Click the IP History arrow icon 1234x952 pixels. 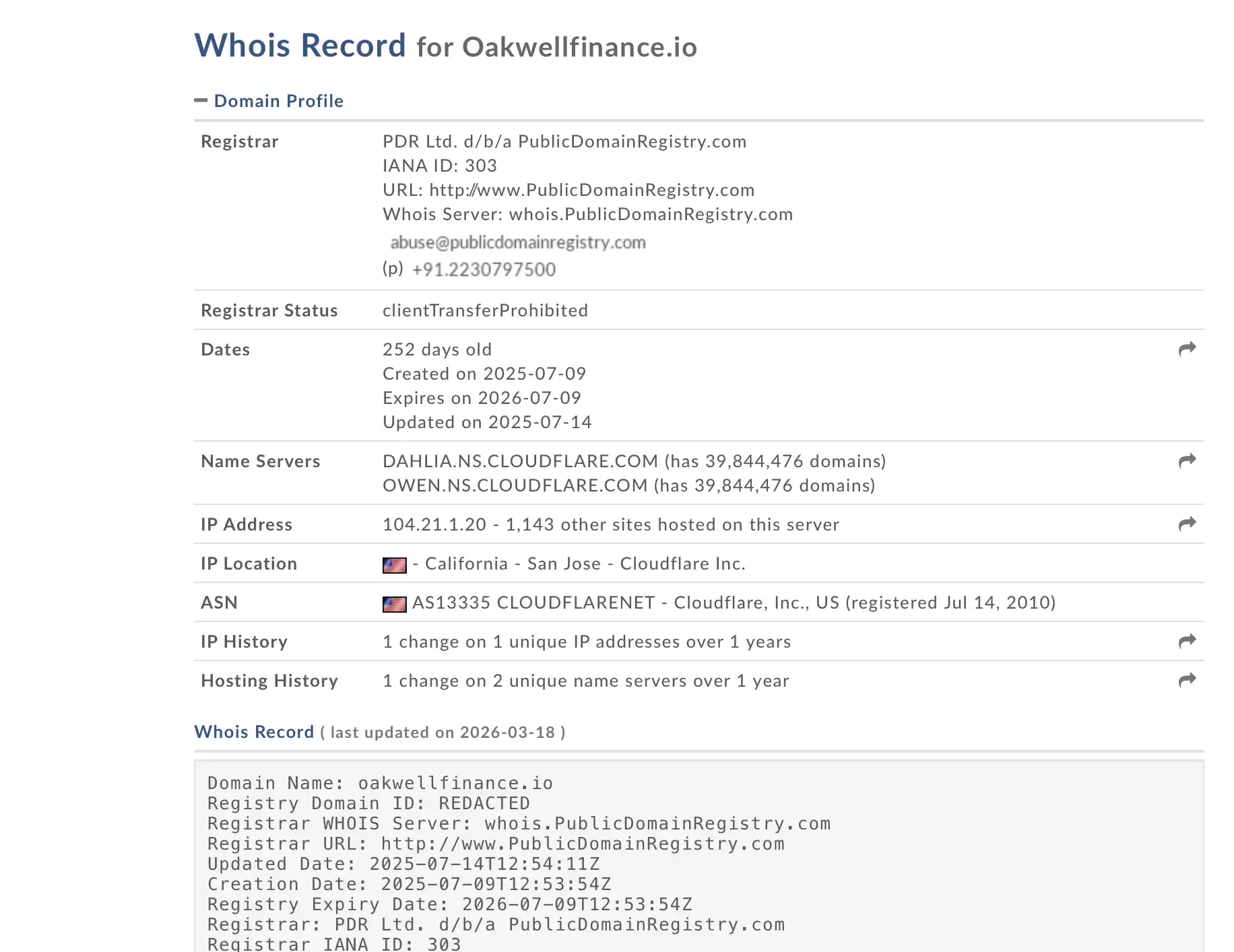pyautogui.click(x=1187, y=641)
